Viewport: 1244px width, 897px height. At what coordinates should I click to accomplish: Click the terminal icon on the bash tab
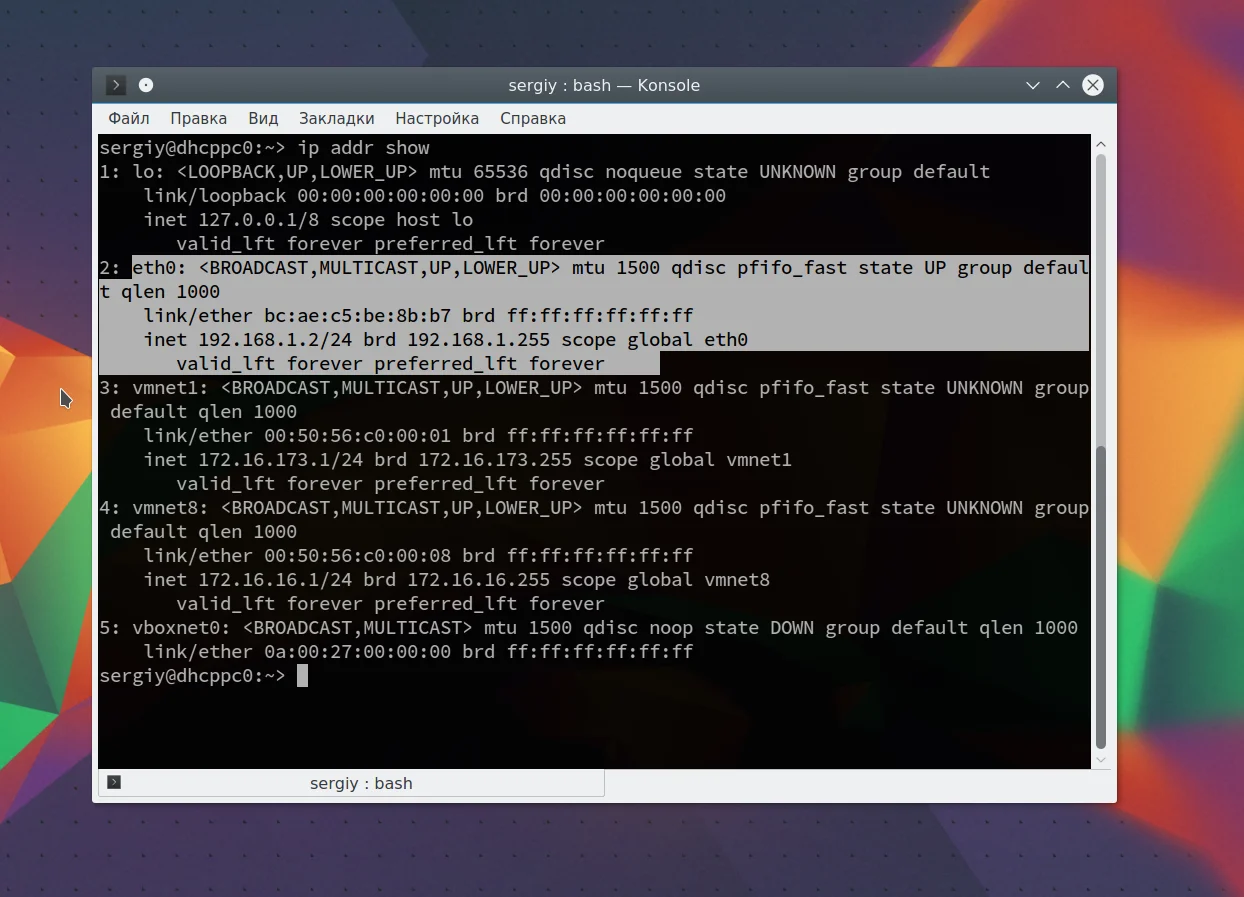114,782
